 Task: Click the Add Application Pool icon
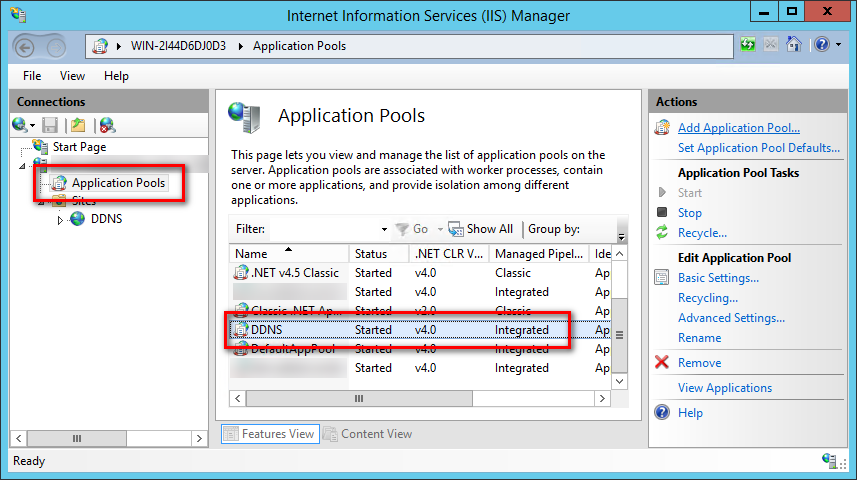[x=662, y=128]
